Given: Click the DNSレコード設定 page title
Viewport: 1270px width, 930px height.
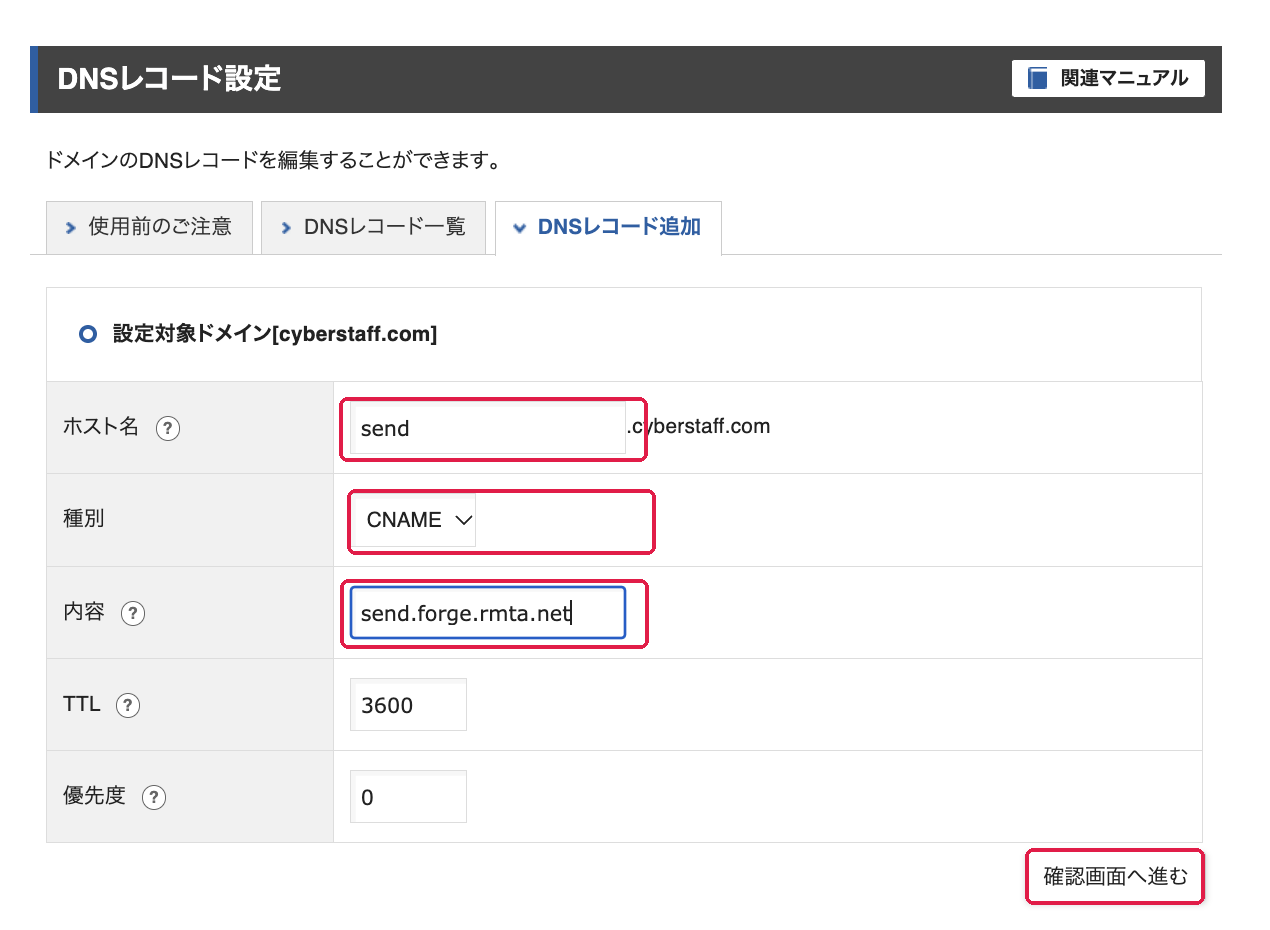Looking at the screenshot, I should (x=170, y=78).
